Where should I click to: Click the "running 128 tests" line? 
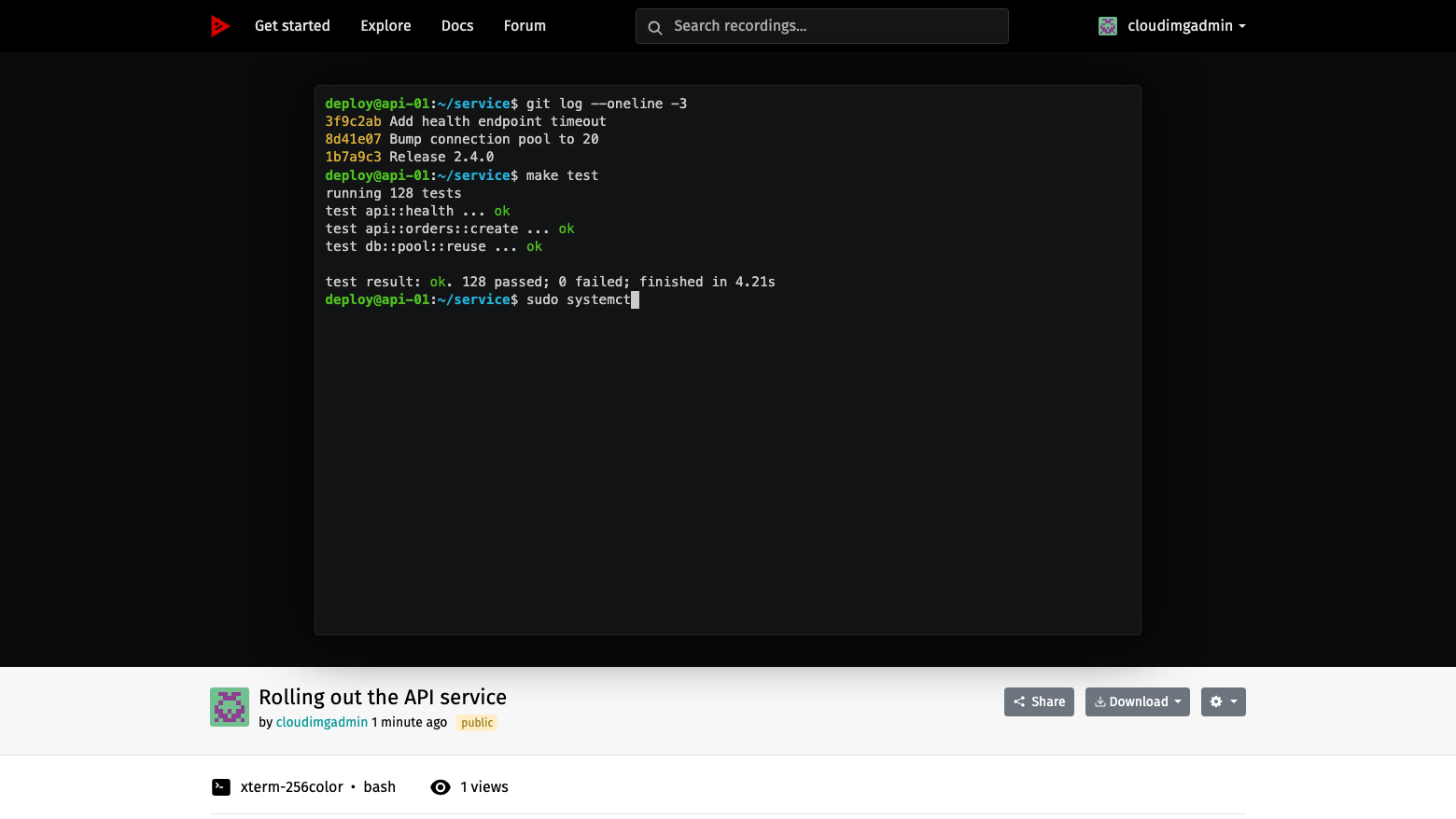click(x=393, y=193)
